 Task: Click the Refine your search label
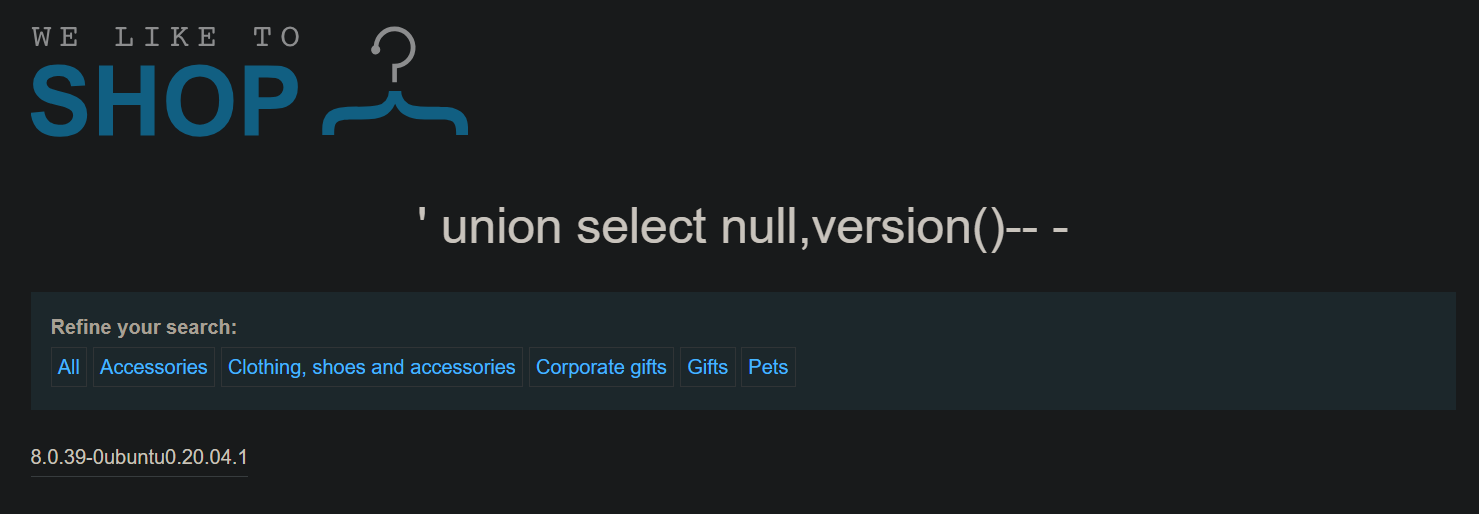(144, 327)
